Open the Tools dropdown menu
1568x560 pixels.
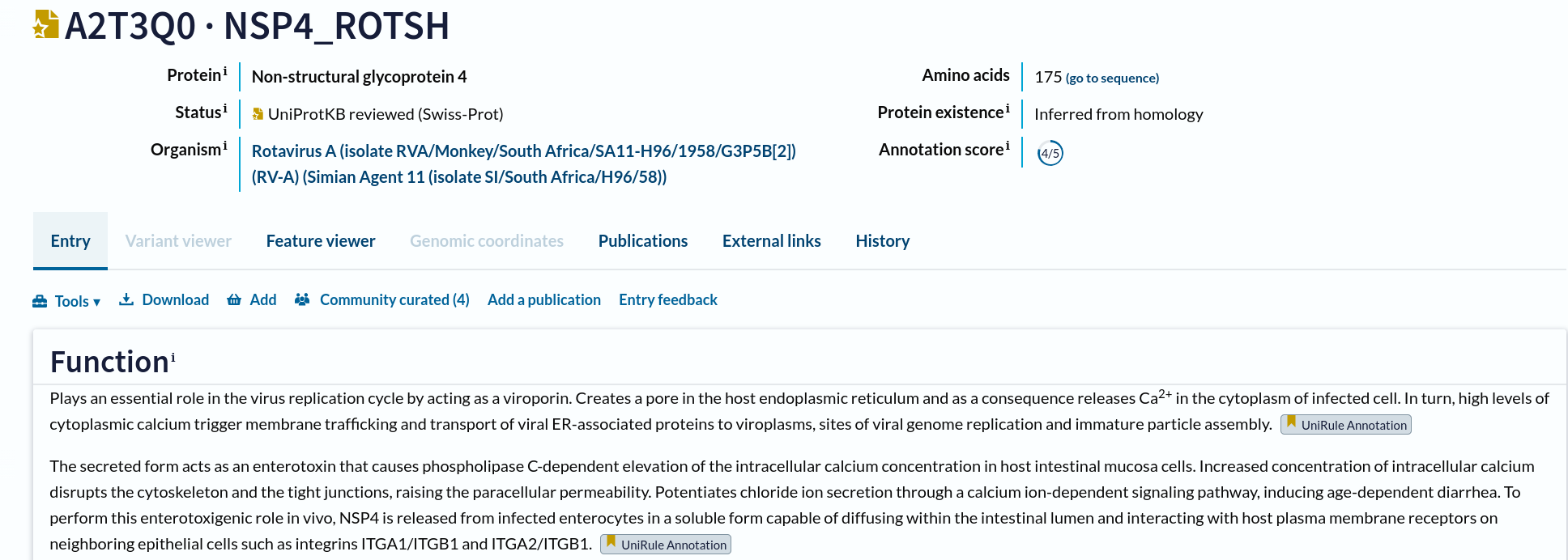pos(66,301)
